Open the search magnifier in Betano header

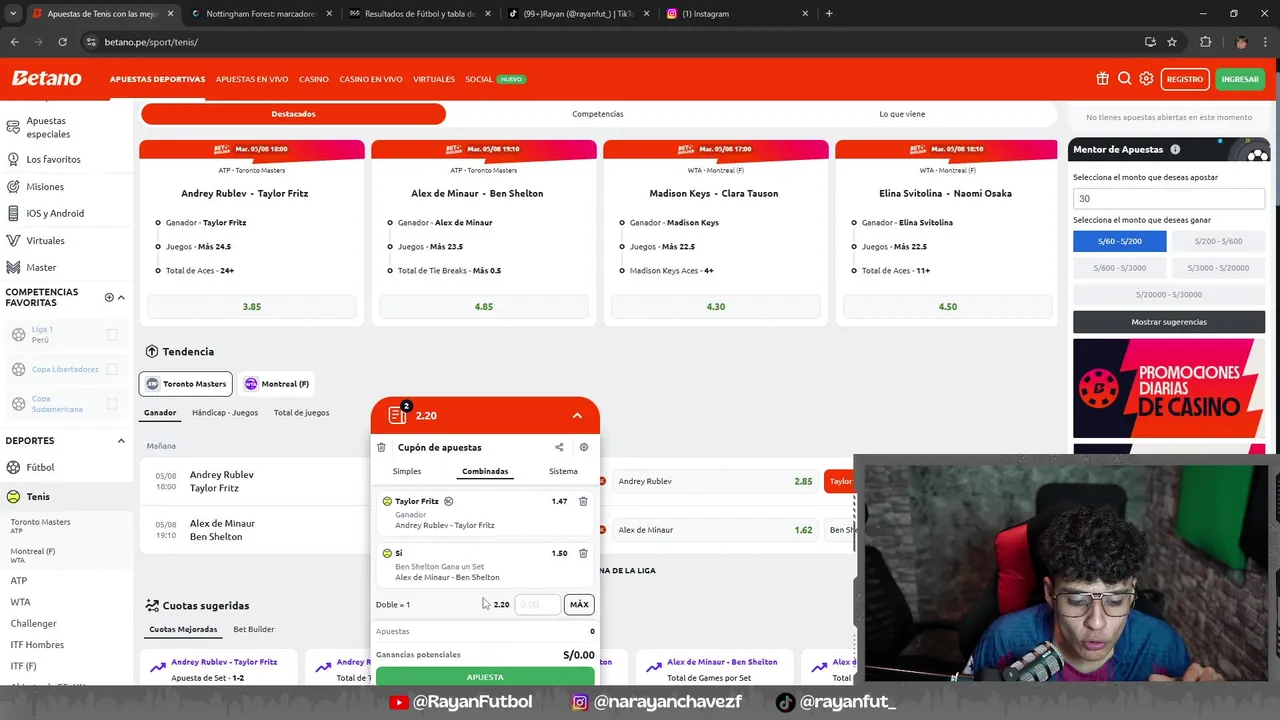click(x=1124, y=79)
